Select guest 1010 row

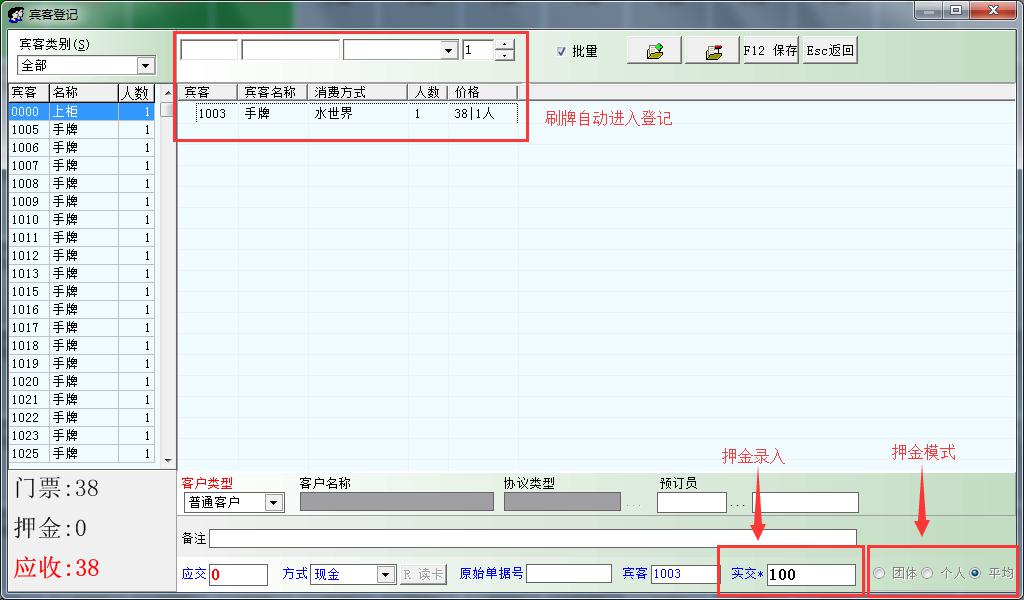tap(82, 219)
